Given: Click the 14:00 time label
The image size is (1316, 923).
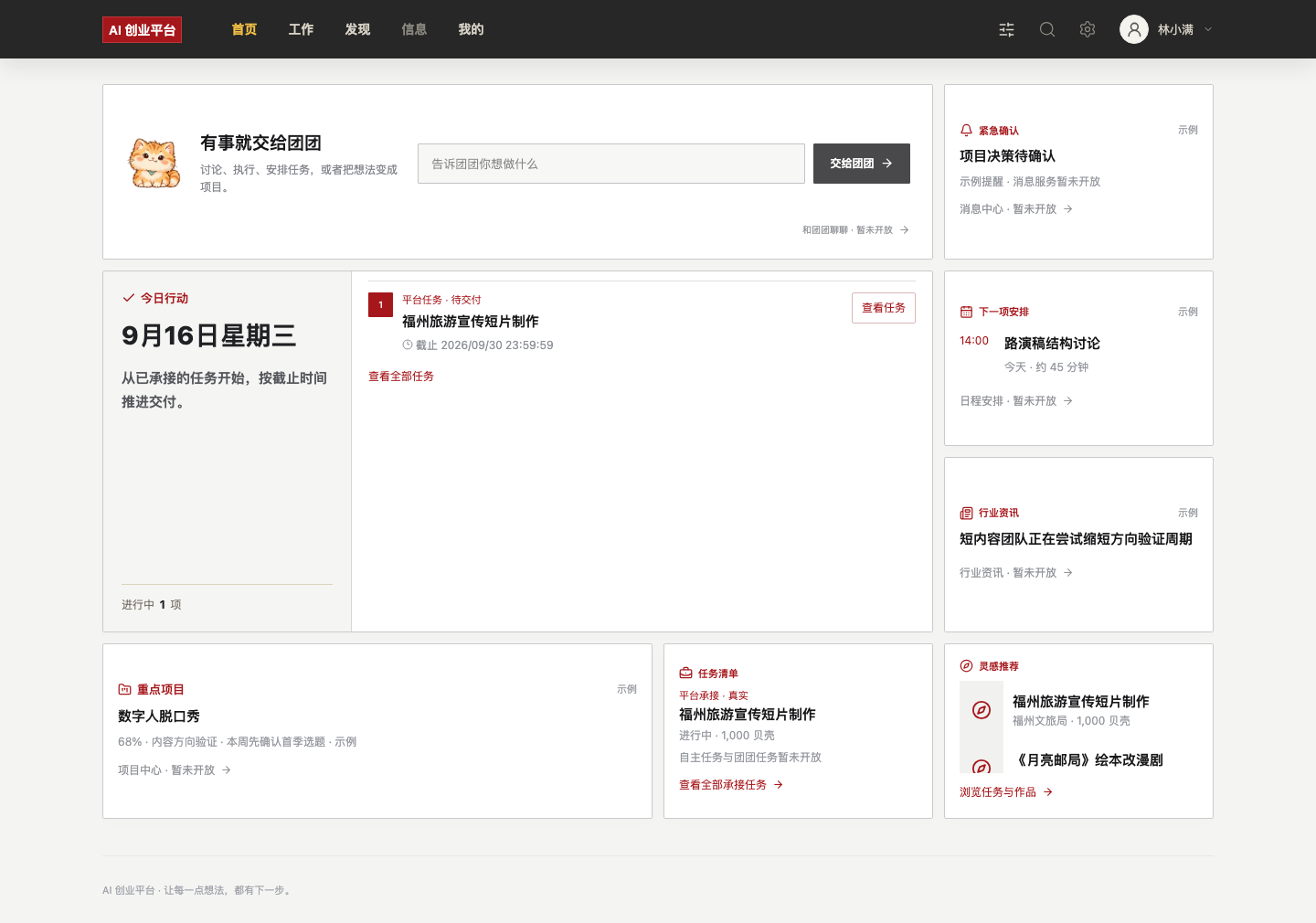Looking at the screenshot, I should click(974, 341).
